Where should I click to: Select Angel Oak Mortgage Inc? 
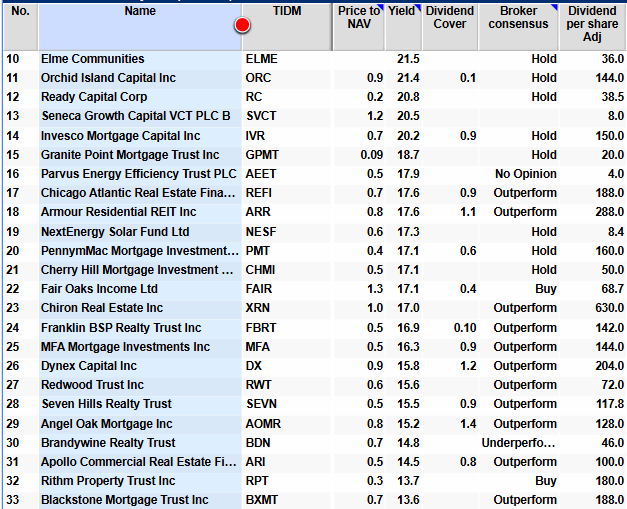click(x=106, y=424)
